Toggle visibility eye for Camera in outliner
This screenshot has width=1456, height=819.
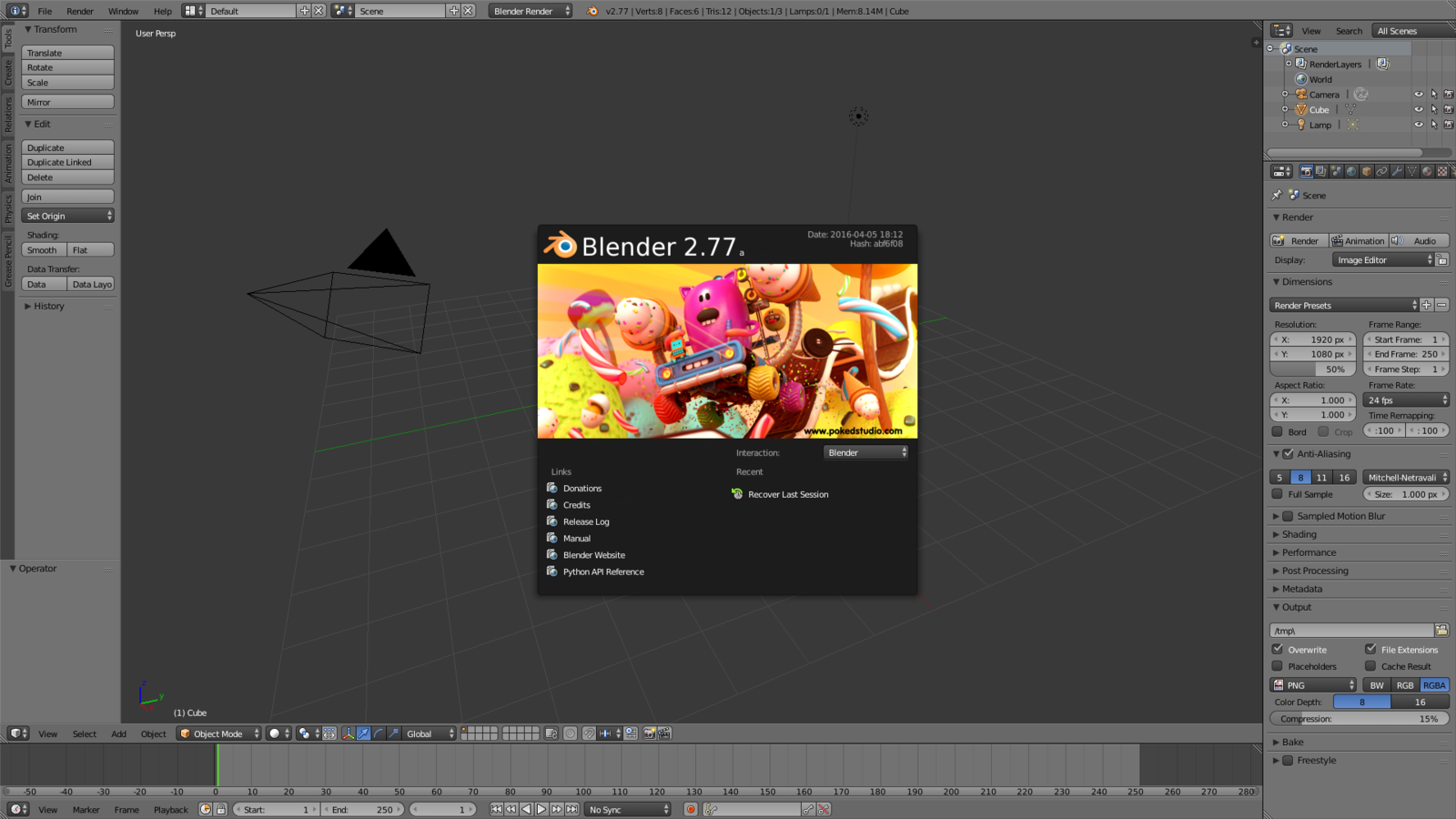click(1418, 95)
